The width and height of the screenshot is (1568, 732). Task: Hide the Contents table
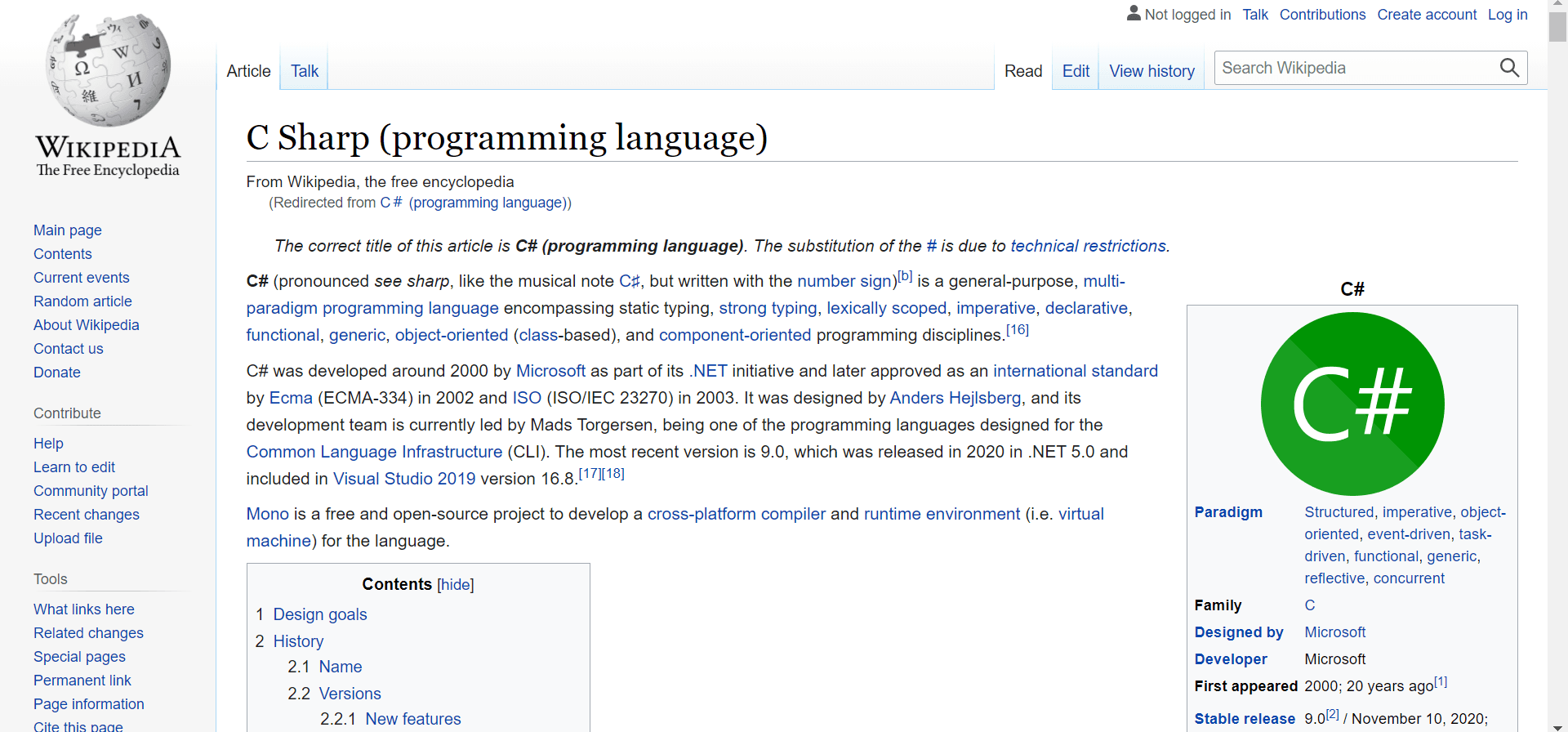(x=455, y=585)
